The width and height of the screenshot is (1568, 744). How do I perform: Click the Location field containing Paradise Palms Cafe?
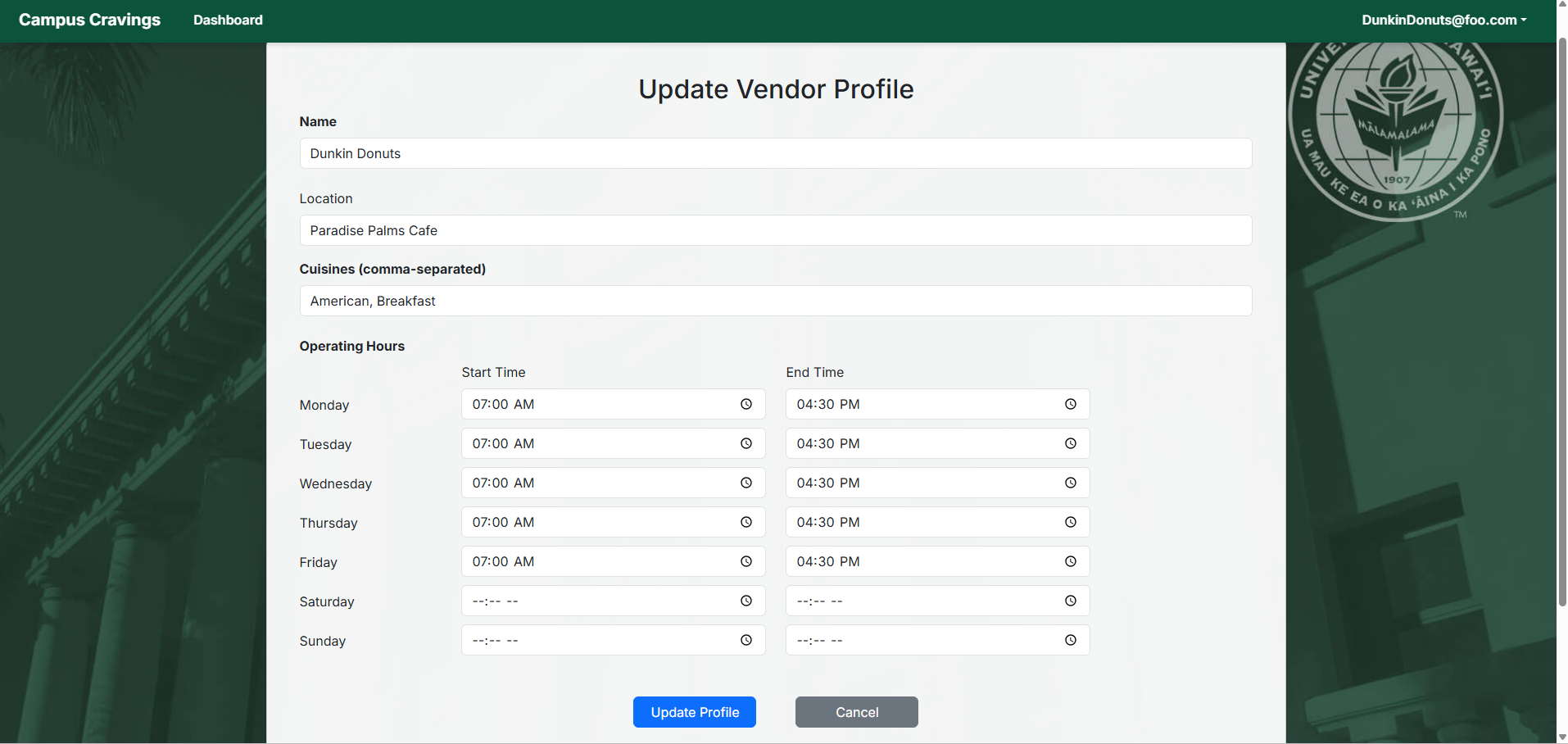(x=775, y=230)
